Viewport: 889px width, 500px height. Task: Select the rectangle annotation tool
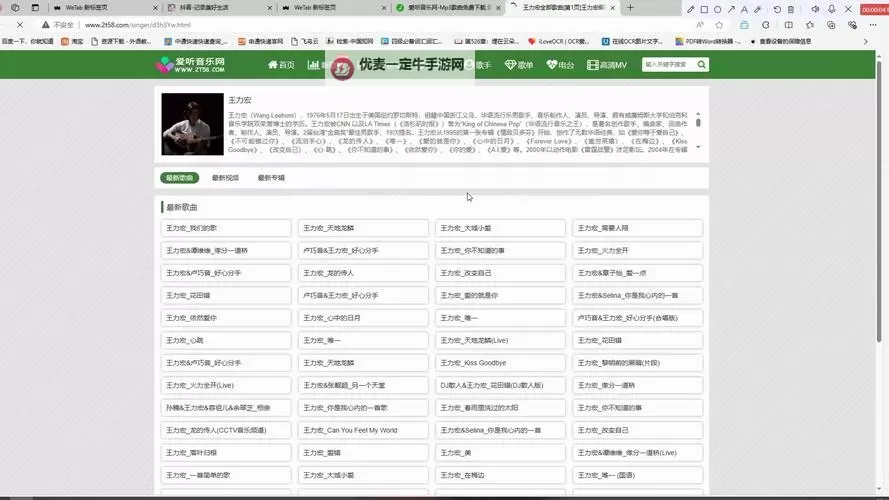pos(704,9)
